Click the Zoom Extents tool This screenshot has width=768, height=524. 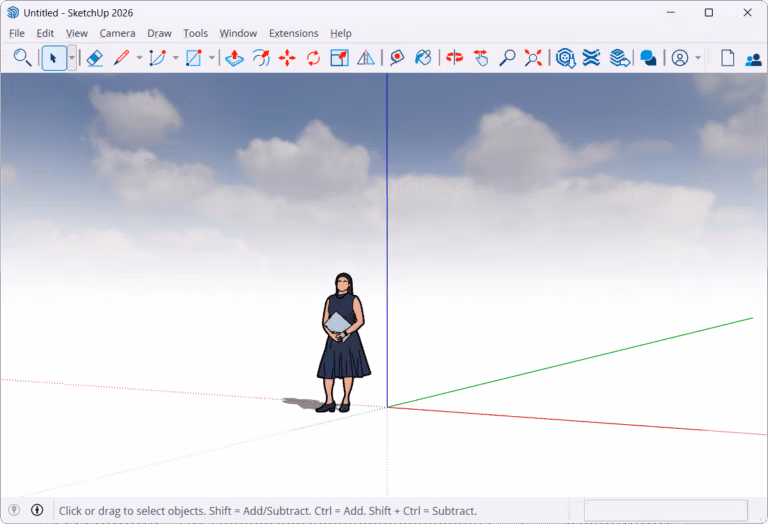(533, 58)
